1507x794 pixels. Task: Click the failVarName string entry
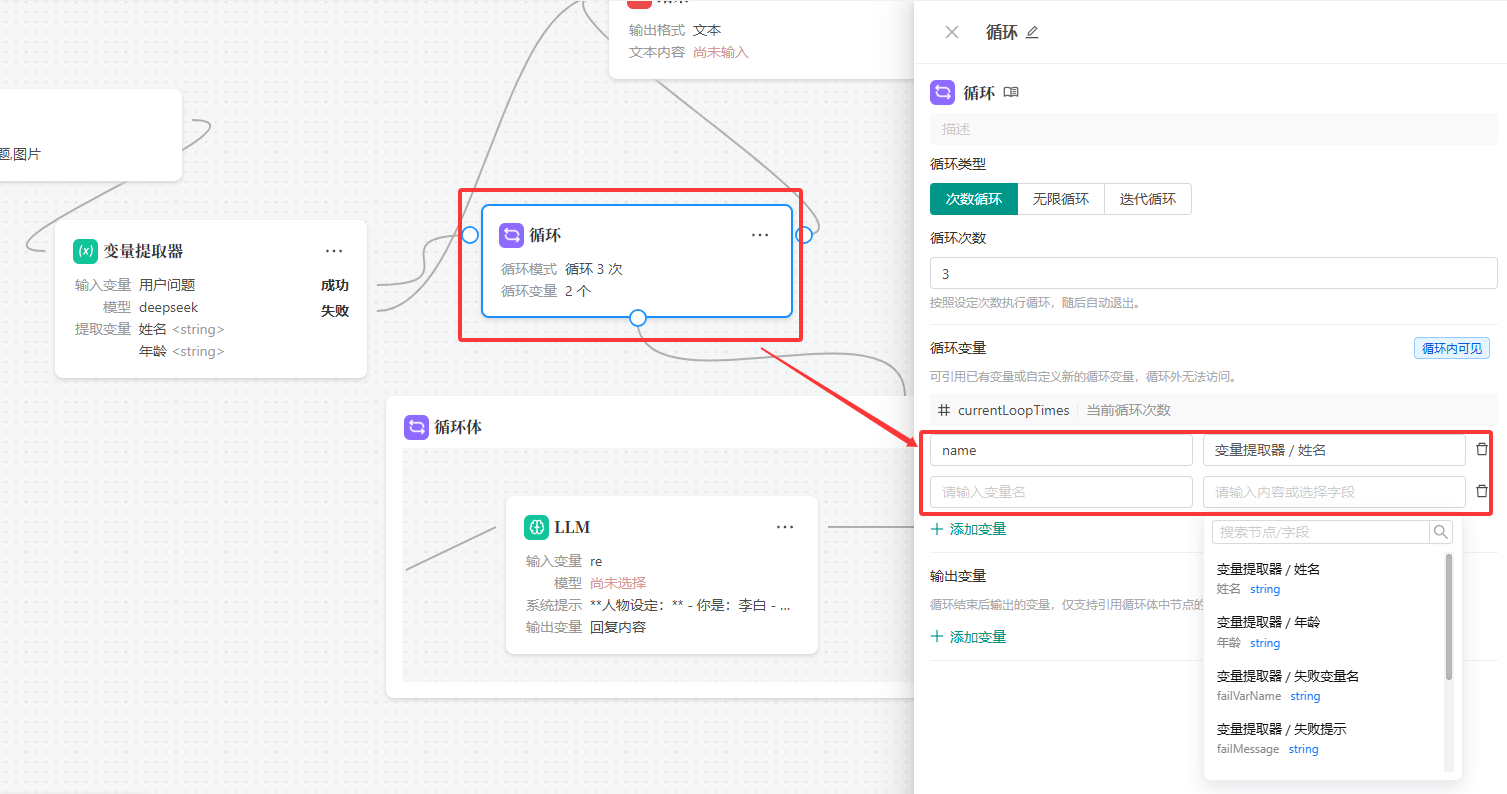(1269, 695)
